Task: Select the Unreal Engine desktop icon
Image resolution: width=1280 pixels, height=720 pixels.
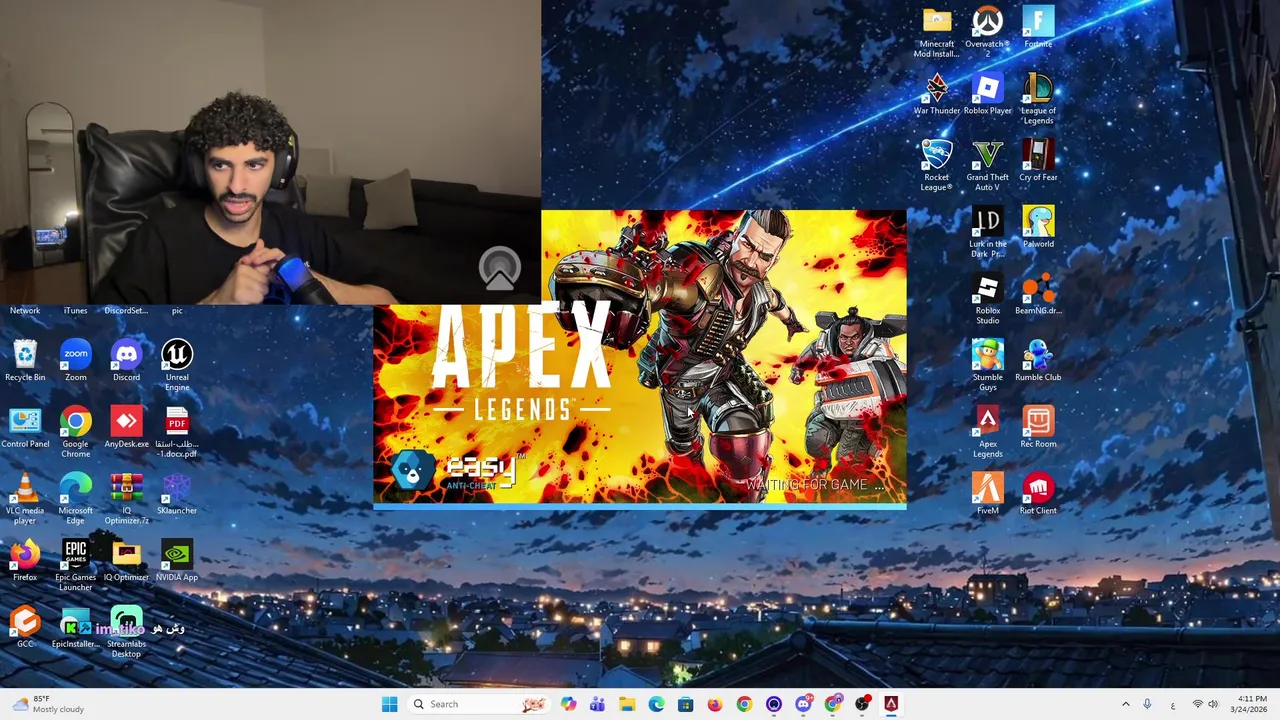Action: pos(177,366)
